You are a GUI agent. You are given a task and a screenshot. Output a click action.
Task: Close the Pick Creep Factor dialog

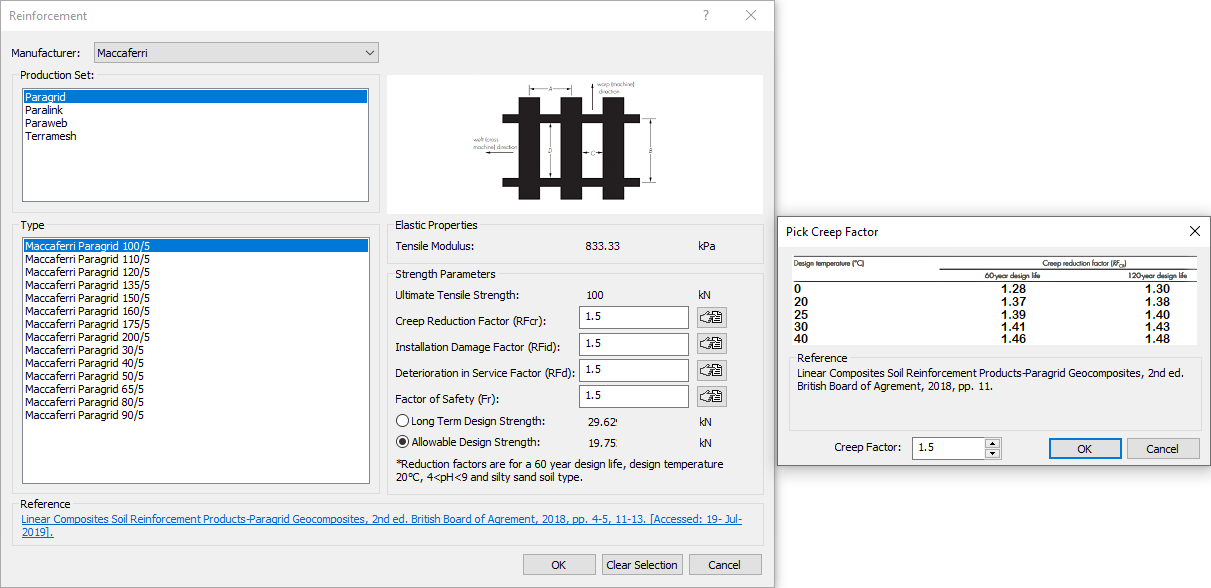point(1194,231)
